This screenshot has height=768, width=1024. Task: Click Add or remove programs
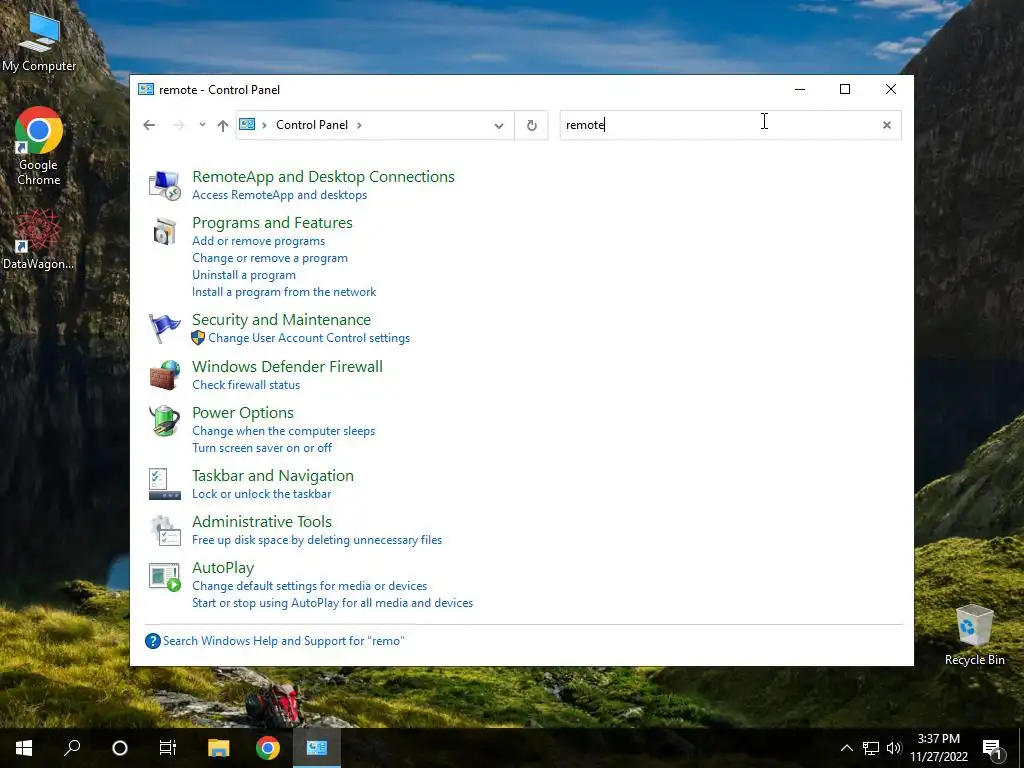click(259, 241)
